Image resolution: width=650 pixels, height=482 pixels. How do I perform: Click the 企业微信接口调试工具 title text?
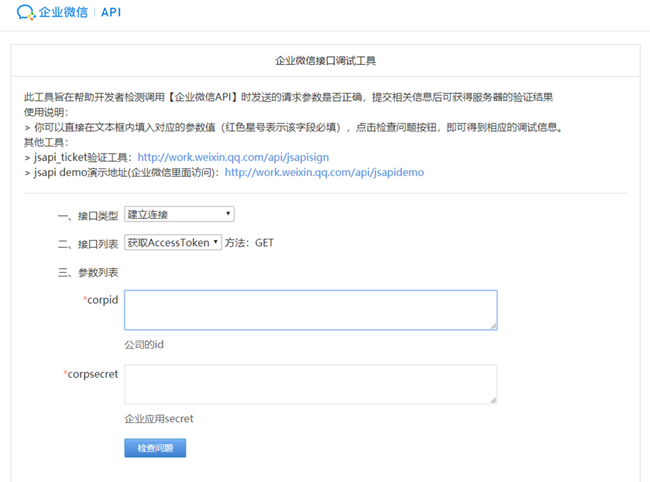[325, 61]
